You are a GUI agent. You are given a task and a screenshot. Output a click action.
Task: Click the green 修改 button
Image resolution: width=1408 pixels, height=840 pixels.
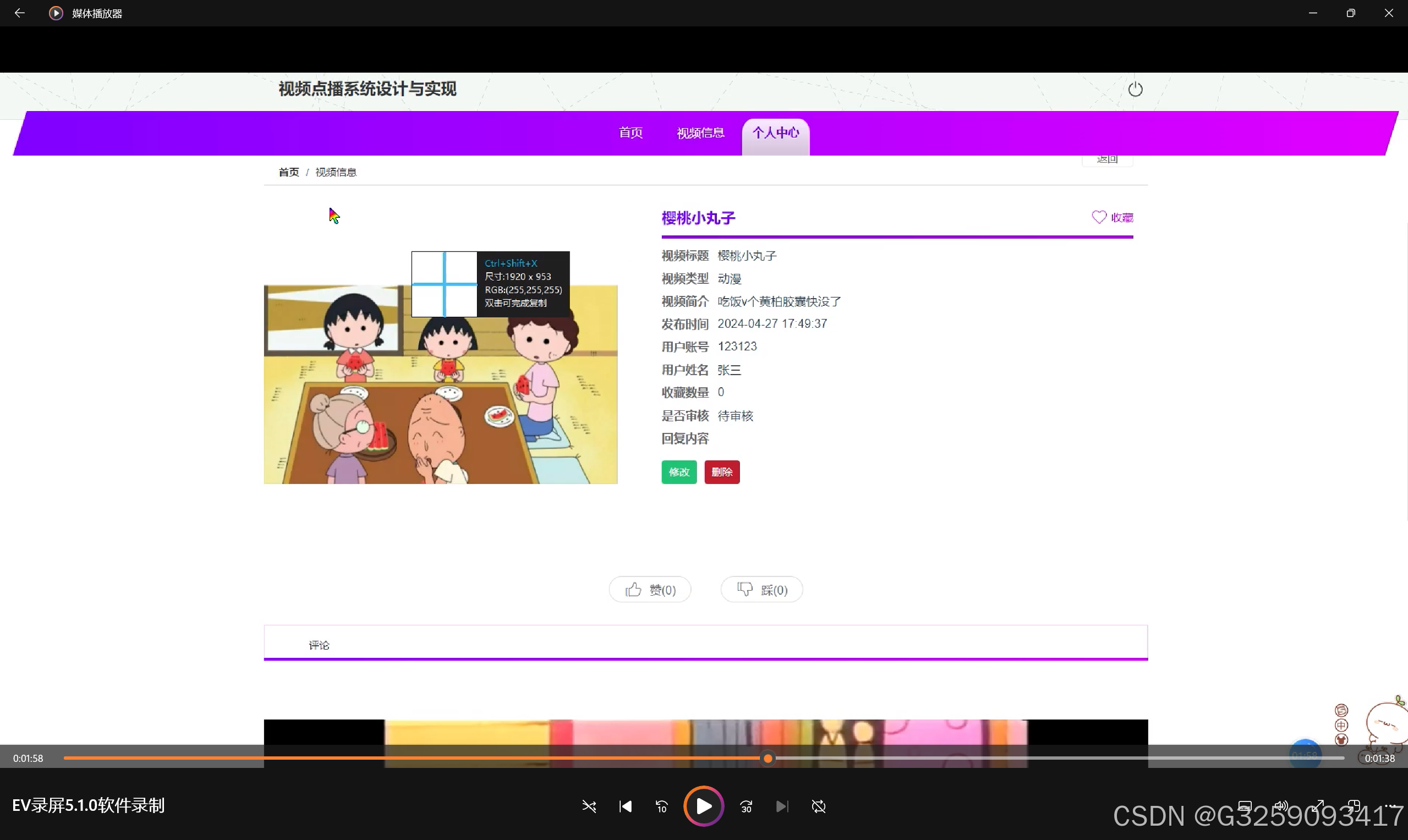679,472
